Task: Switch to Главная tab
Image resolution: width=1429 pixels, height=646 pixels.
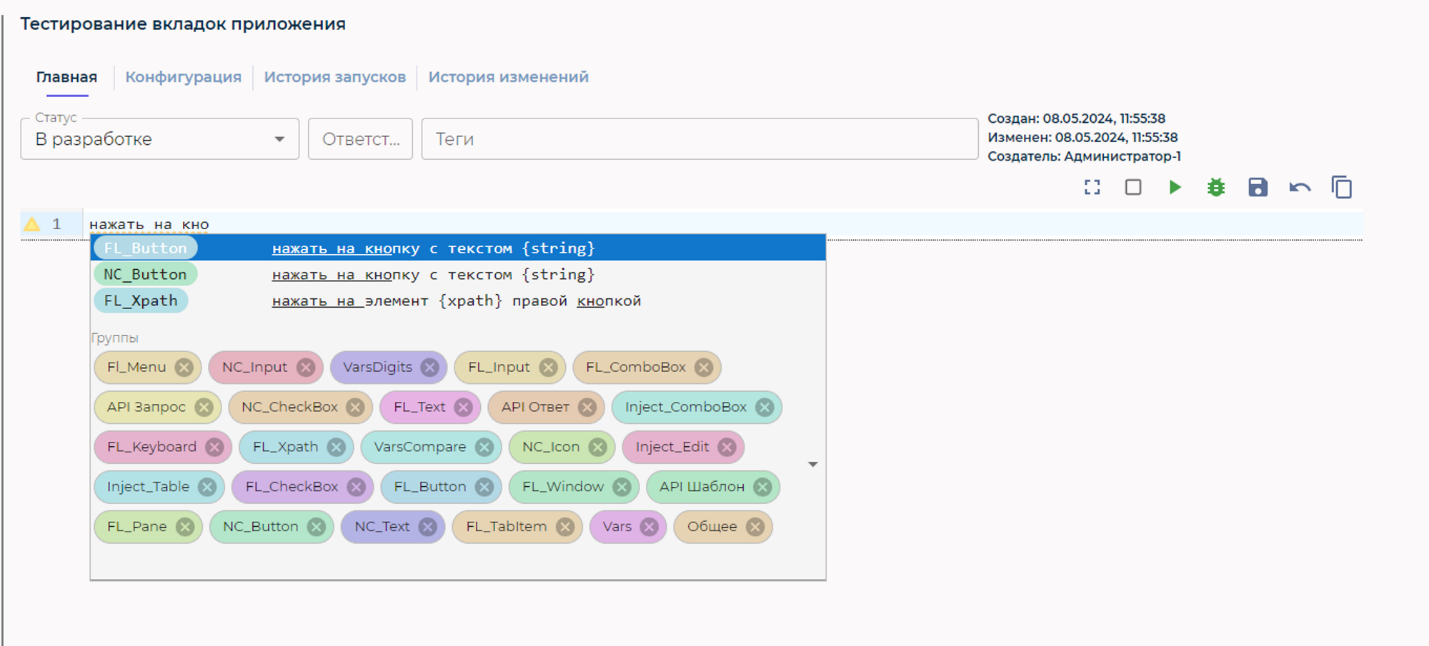Action: (66, 77)
